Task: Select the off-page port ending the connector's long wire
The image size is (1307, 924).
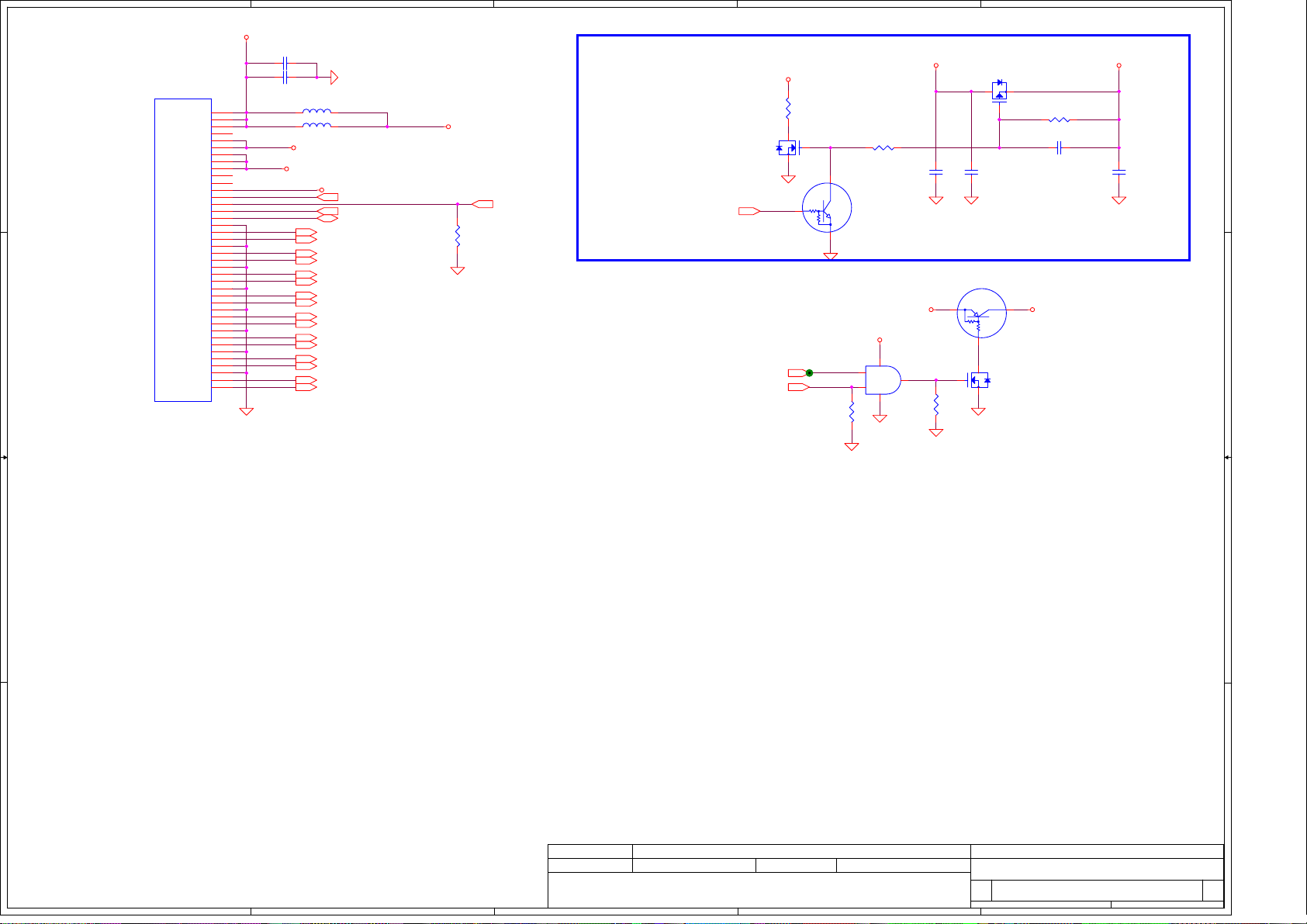Action: (x=482, y=204)
